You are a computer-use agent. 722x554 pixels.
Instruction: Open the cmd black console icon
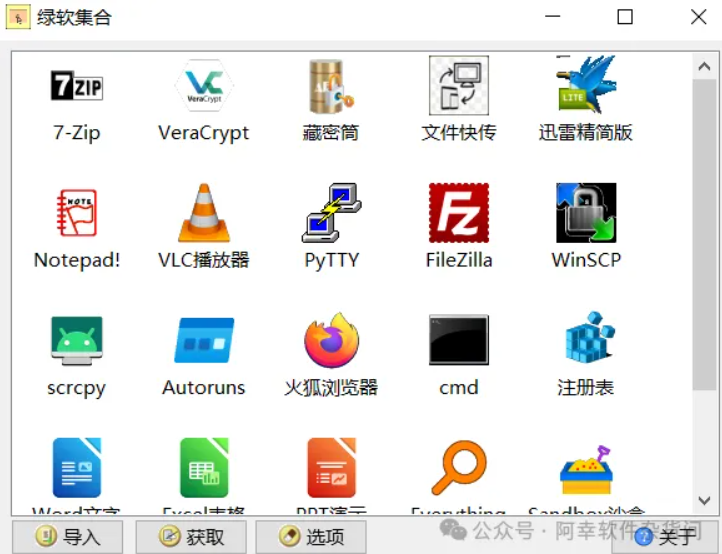coord(459,340)
